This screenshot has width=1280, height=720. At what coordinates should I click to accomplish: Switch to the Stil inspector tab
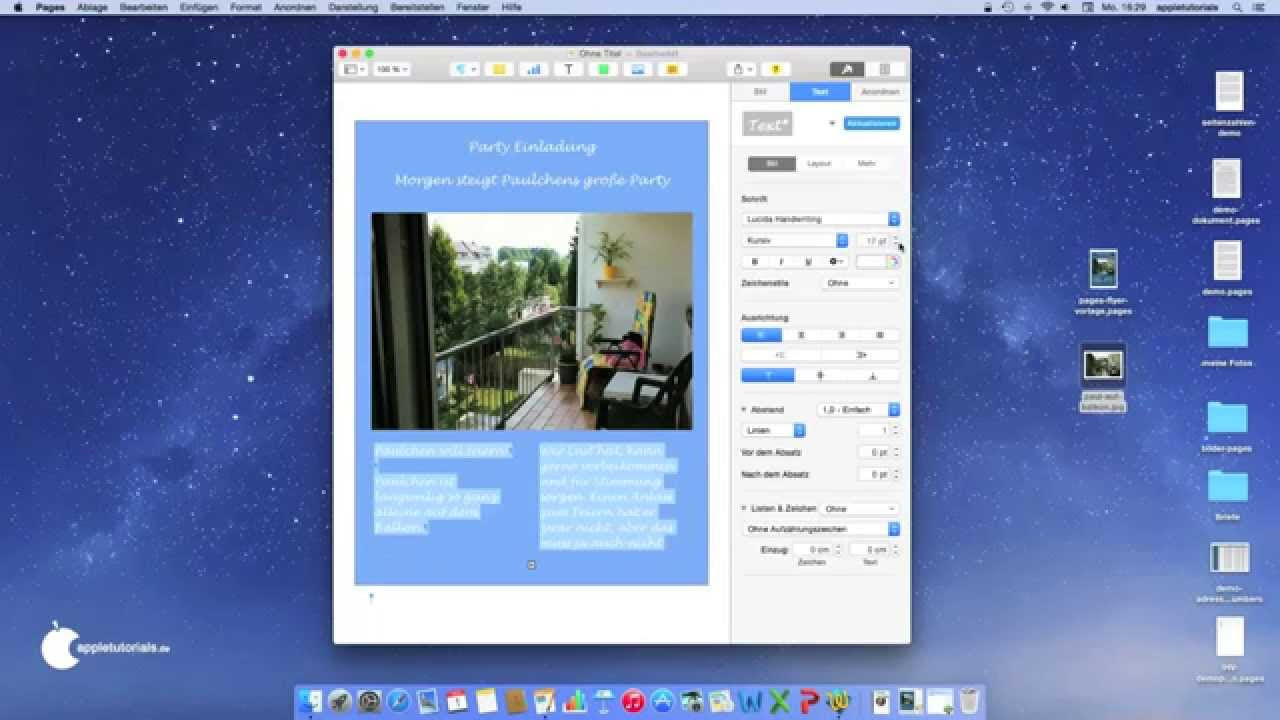tap(760, 91)
